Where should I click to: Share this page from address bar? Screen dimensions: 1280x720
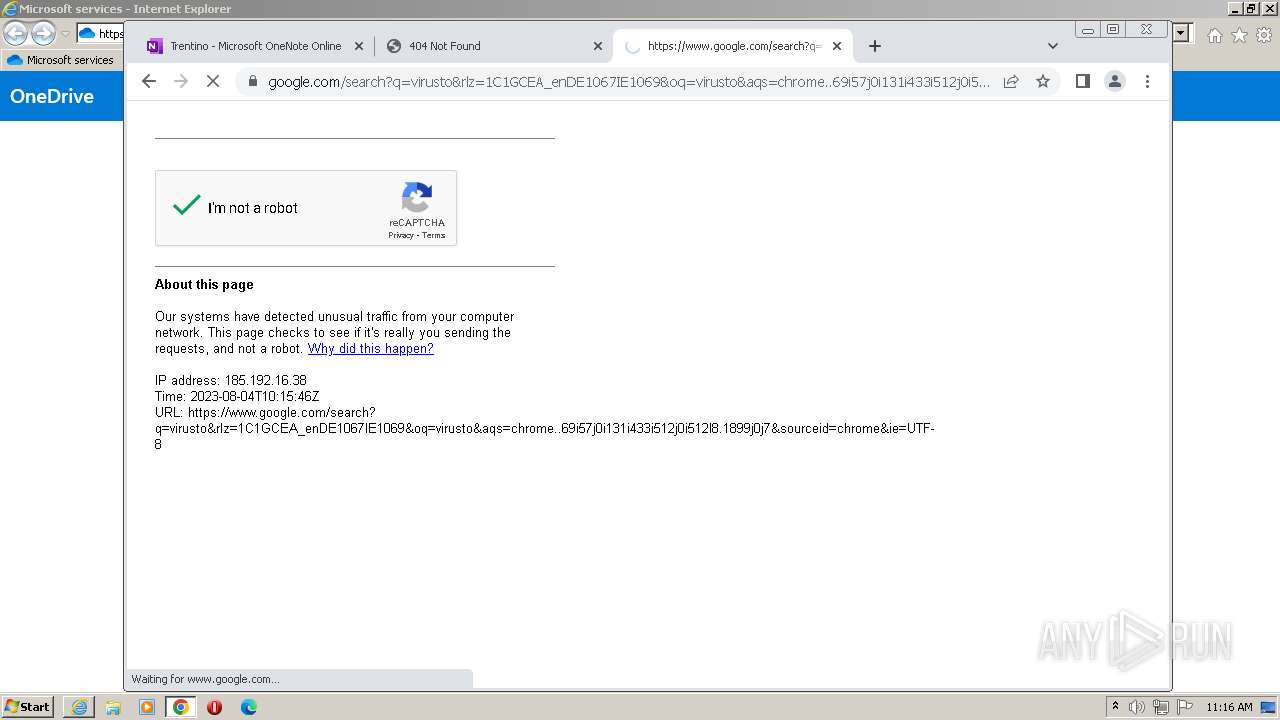[1011, 82]
